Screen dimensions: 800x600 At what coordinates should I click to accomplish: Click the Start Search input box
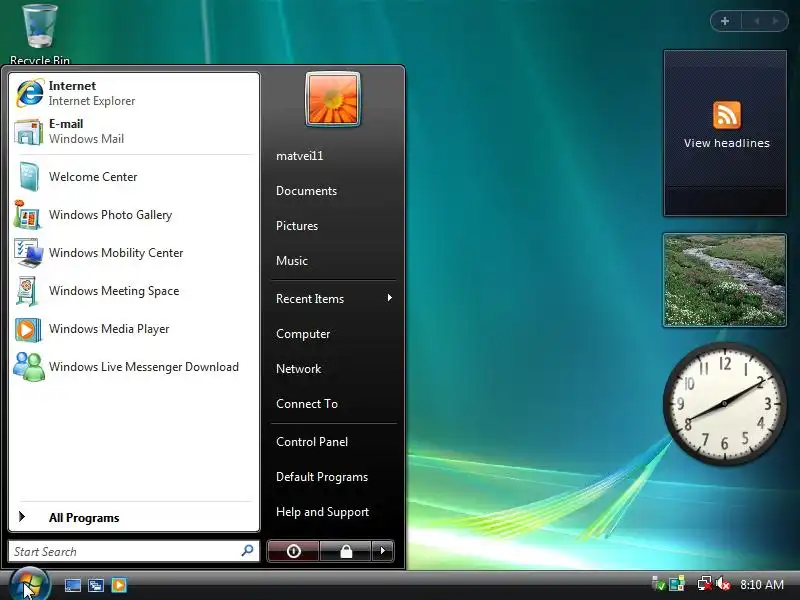click(x=134, y=552)
